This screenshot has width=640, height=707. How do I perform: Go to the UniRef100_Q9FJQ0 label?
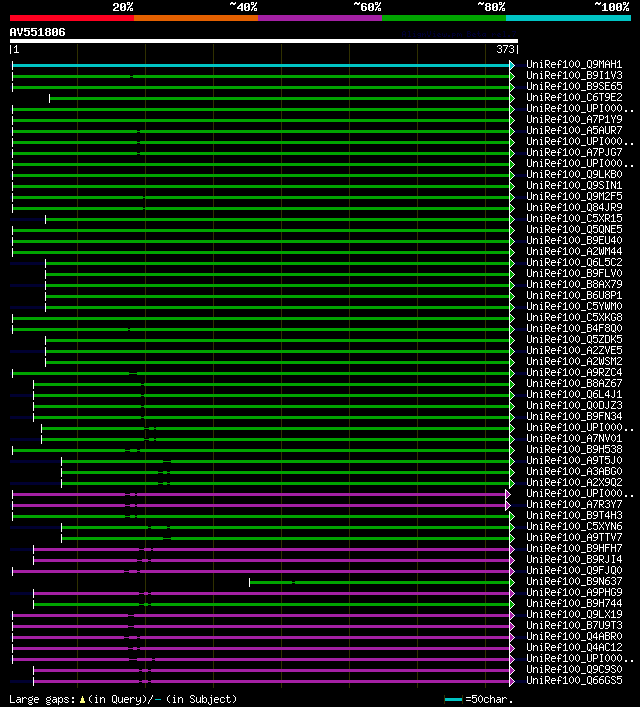[574, 570]
